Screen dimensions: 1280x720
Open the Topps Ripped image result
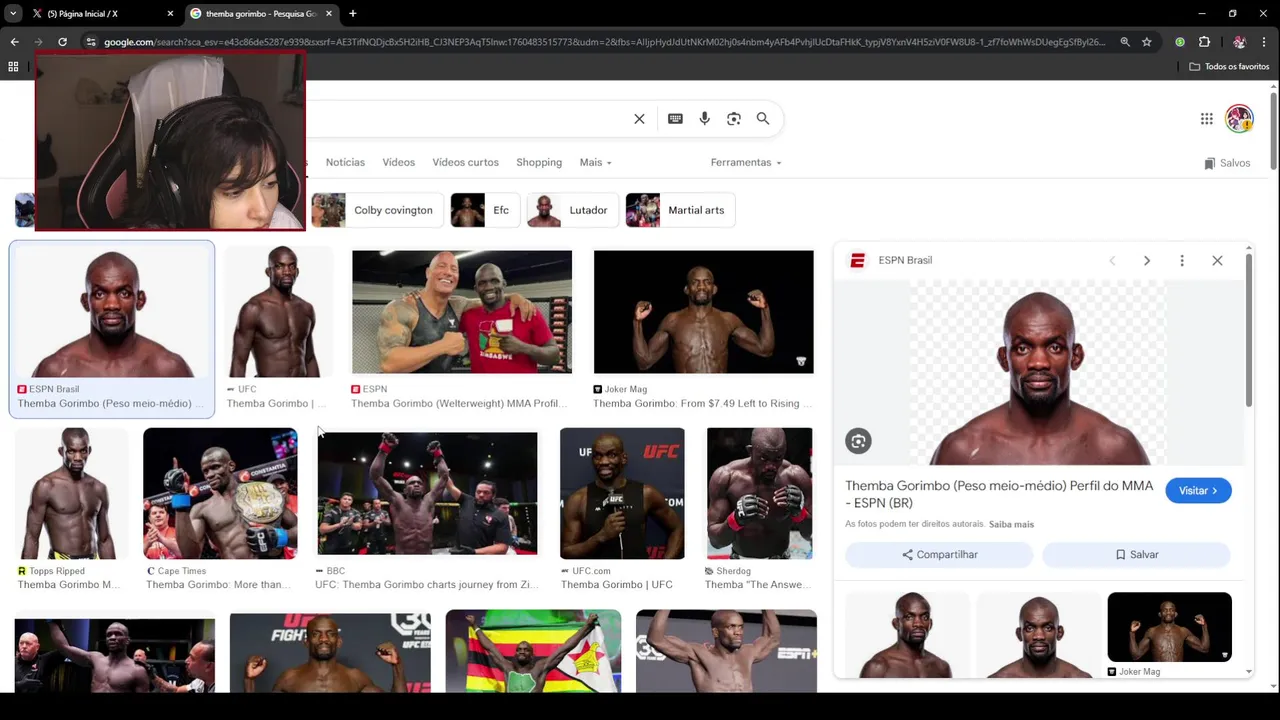coord(71,494)
